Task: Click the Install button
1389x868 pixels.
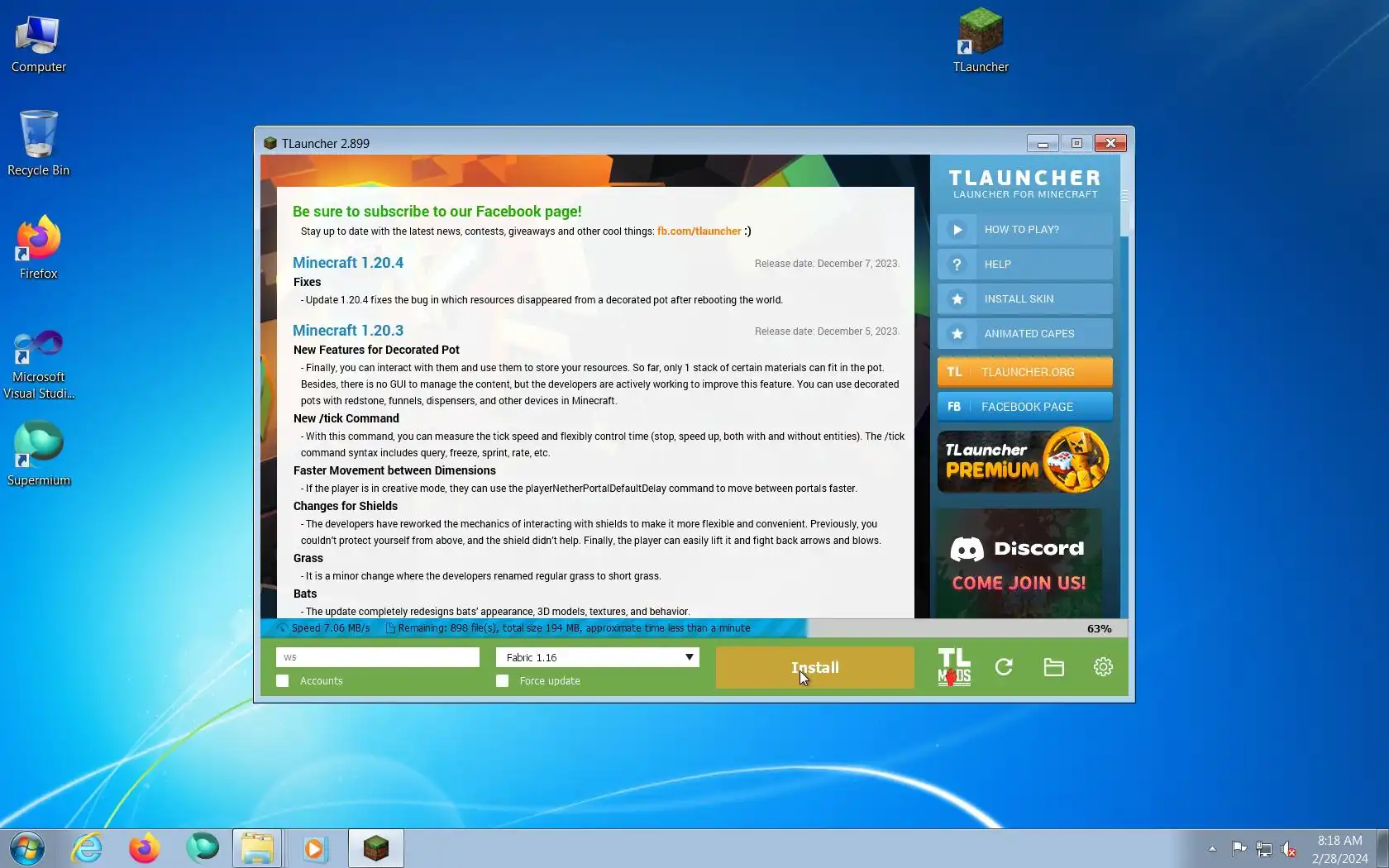Action: pos(815,667)
